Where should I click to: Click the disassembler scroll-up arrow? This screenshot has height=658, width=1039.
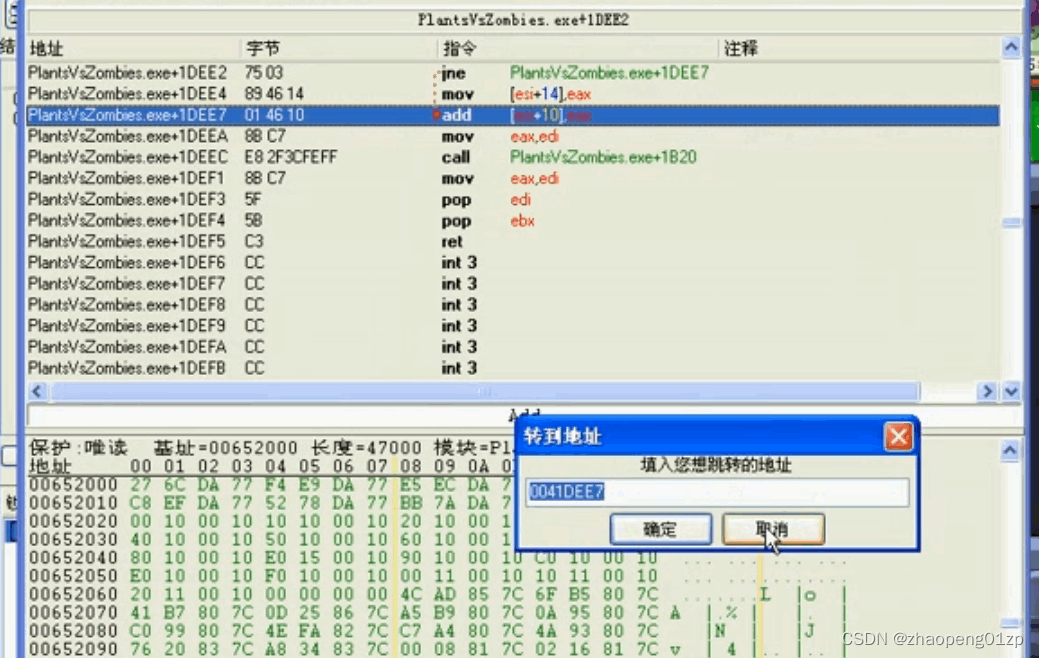1011,47
